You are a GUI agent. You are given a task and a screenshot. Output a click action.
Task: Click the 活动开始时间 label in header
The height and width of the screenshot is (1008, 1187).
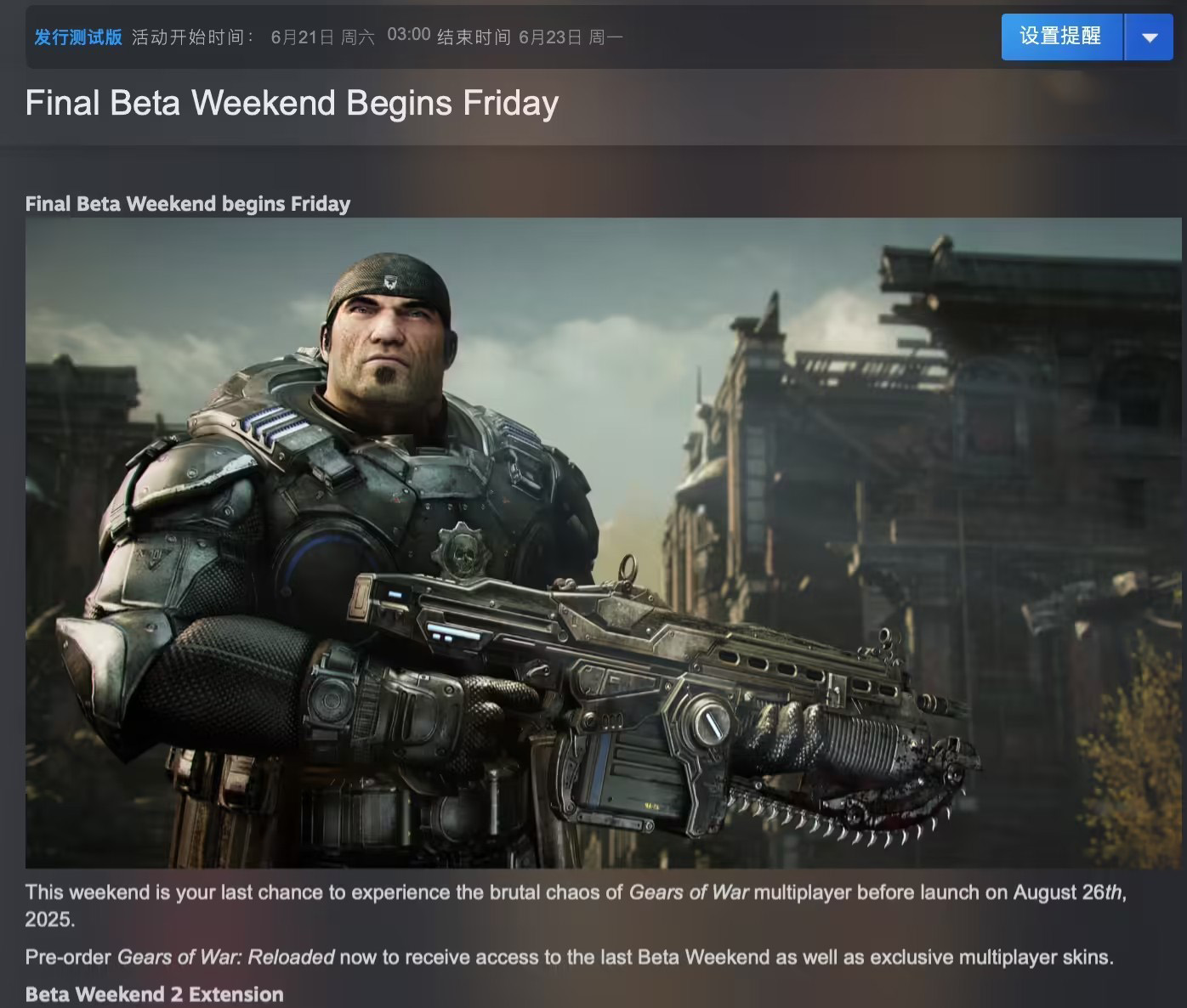[192, 37]
